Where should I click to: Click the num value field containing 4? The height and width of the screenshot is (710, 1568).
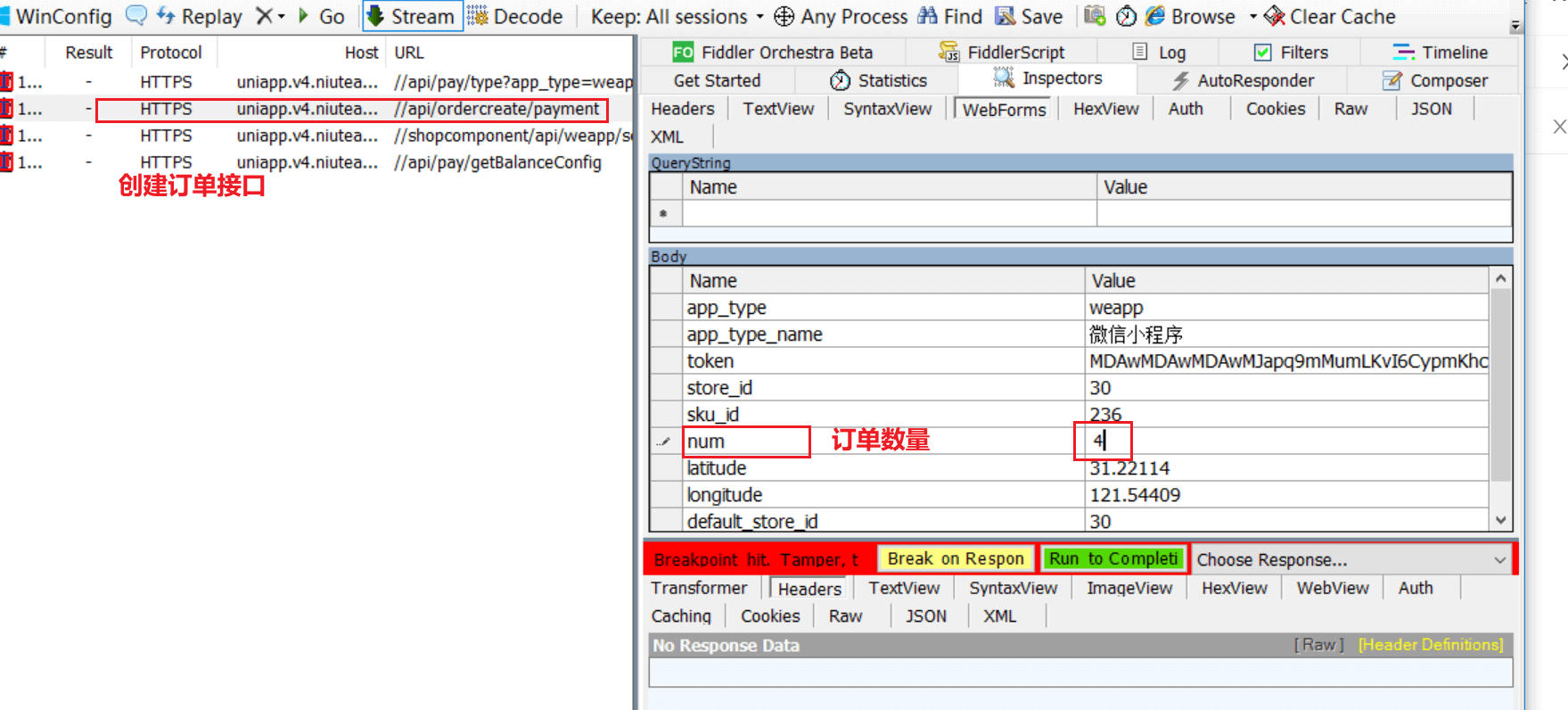[1287, 442]
